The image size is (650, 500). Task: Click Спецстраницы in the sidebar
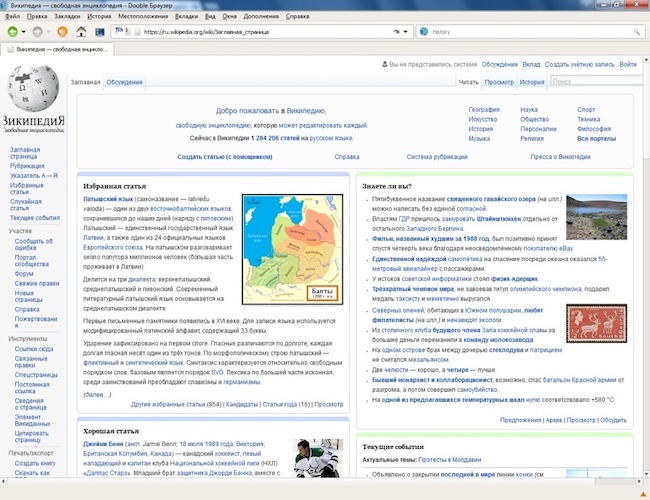(x=36, y=375)
